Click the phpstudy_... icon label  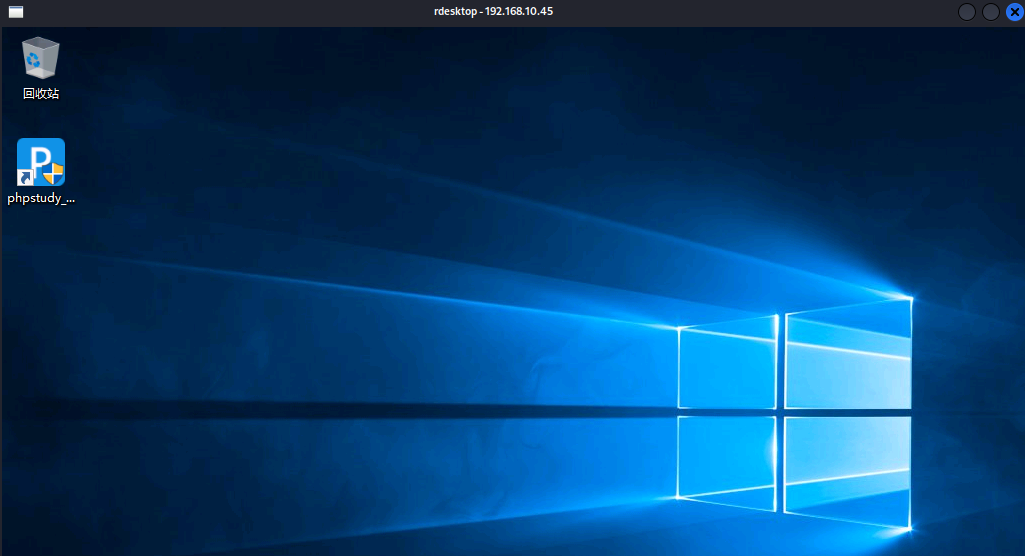point(41,198)
